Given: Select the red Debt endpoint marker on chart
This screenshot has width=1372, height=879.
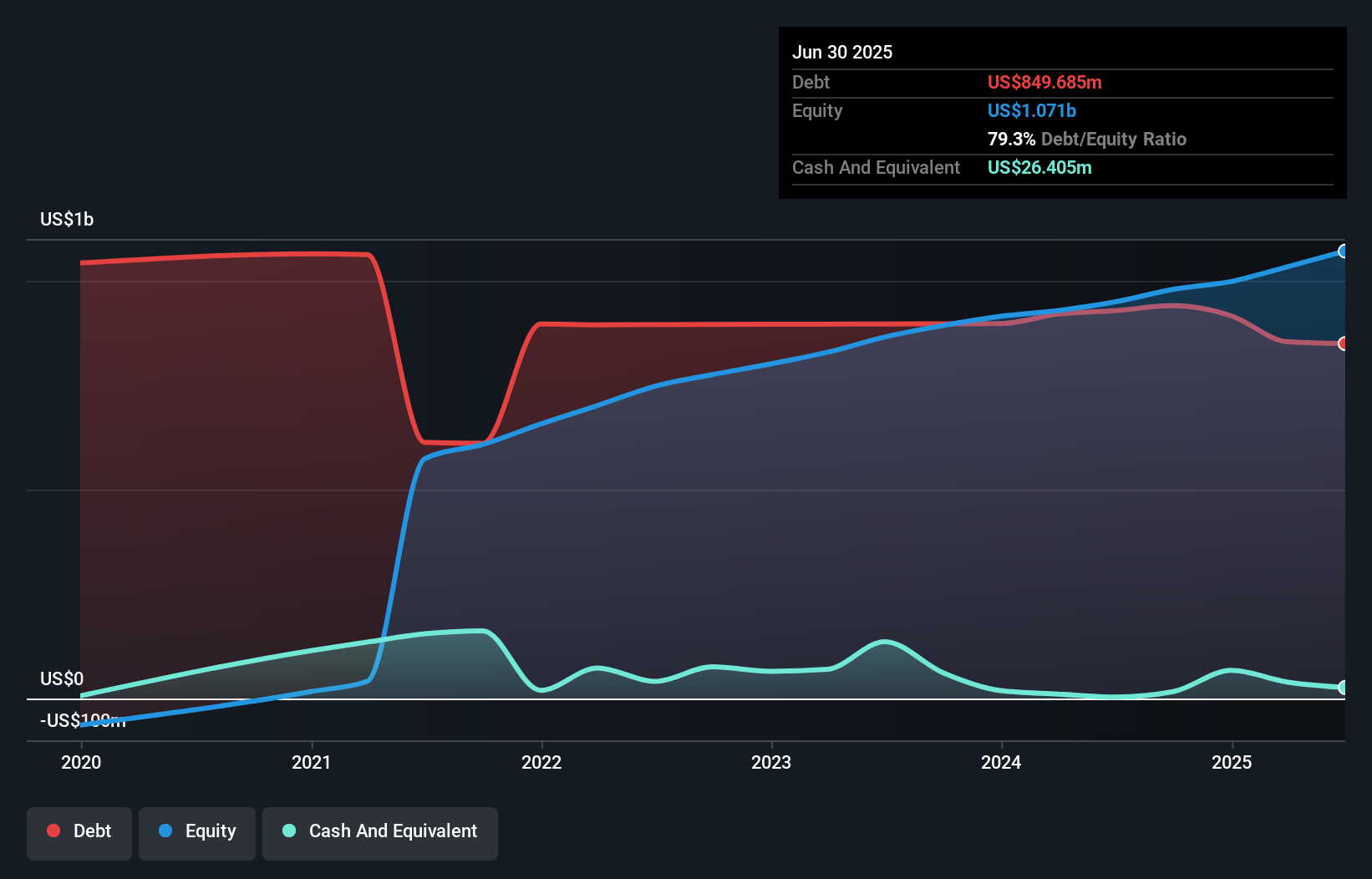Looking at the screenshot, I should pyautogui.click(x=1343, y=343).
